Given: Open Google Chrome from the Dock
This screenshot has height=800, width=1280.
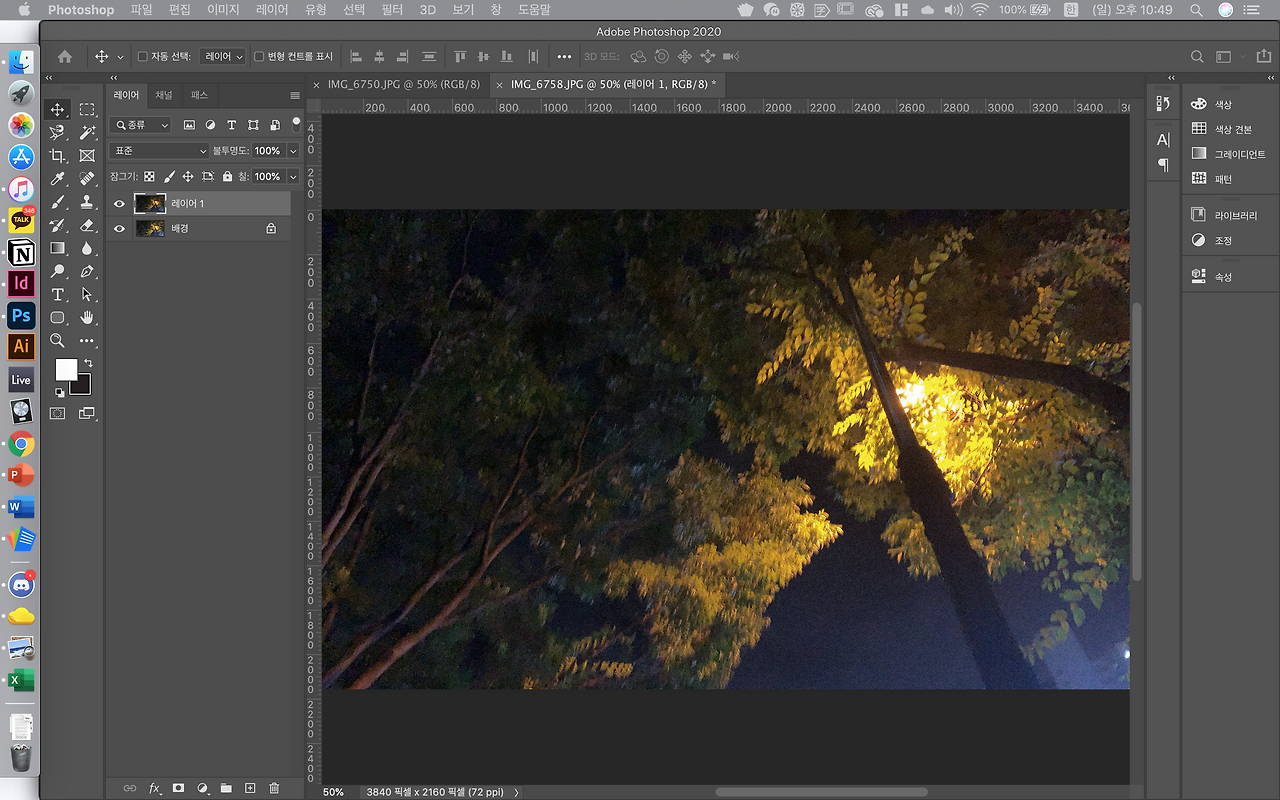Looking at the screenshot, I should click(x=21, y=443).
